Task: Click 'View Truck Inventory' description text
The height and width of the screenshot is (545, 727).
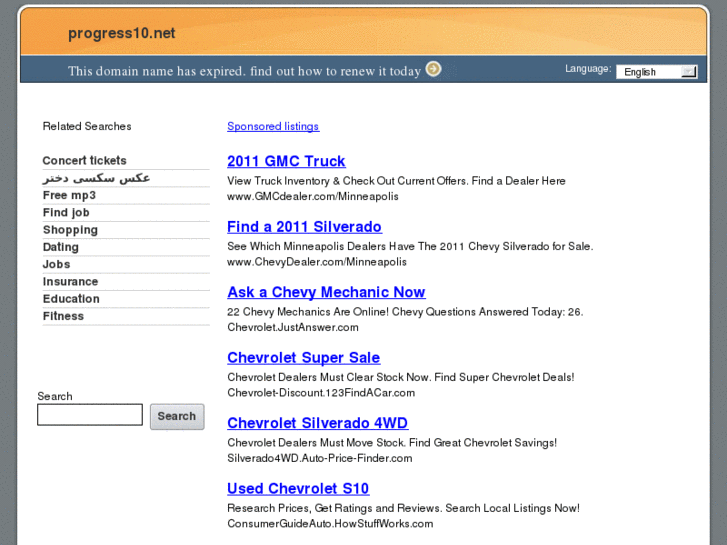Action: [396, 181]
